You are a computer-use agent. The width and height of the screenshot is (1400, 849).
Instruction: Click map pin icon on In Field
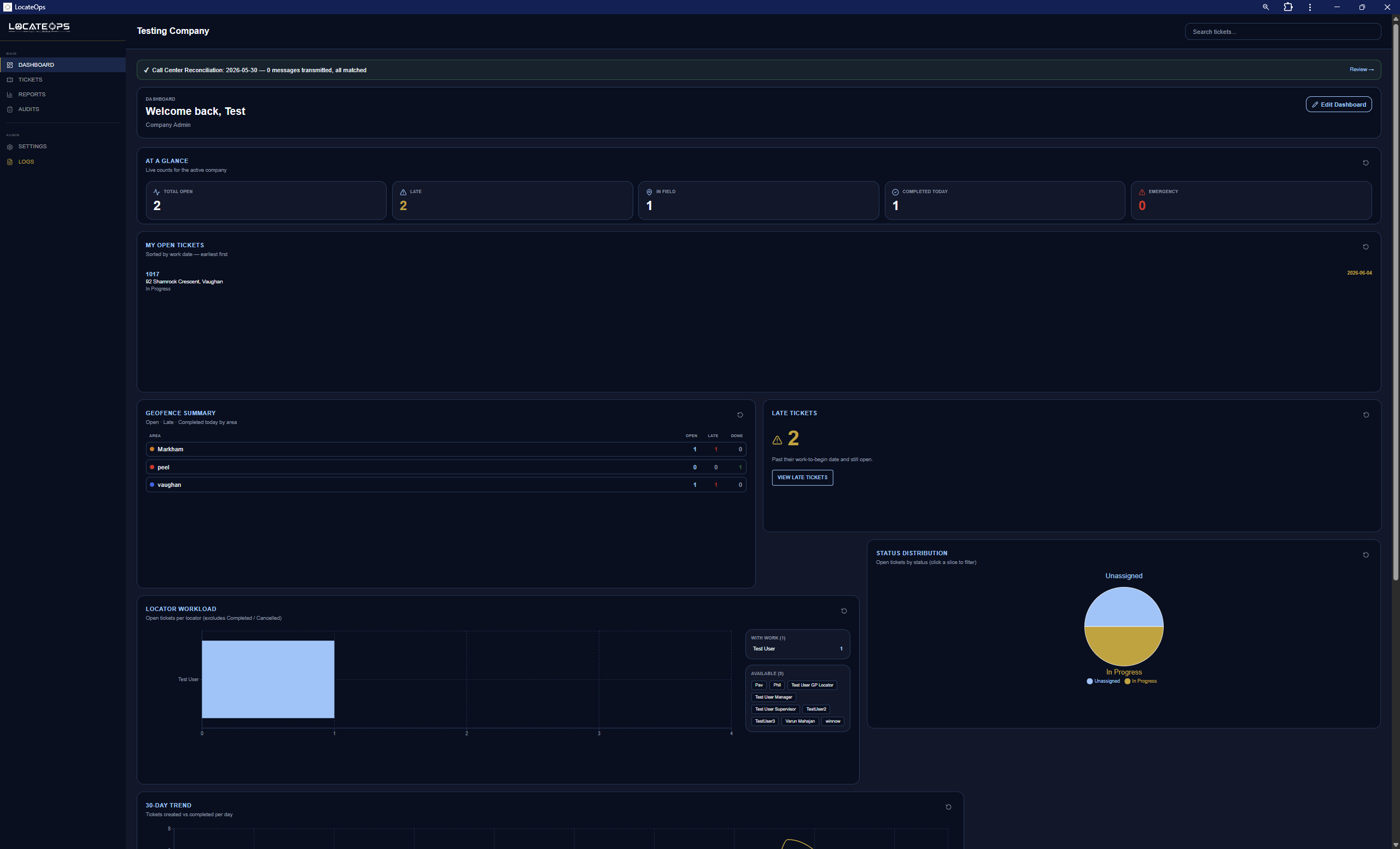(649, 192)
